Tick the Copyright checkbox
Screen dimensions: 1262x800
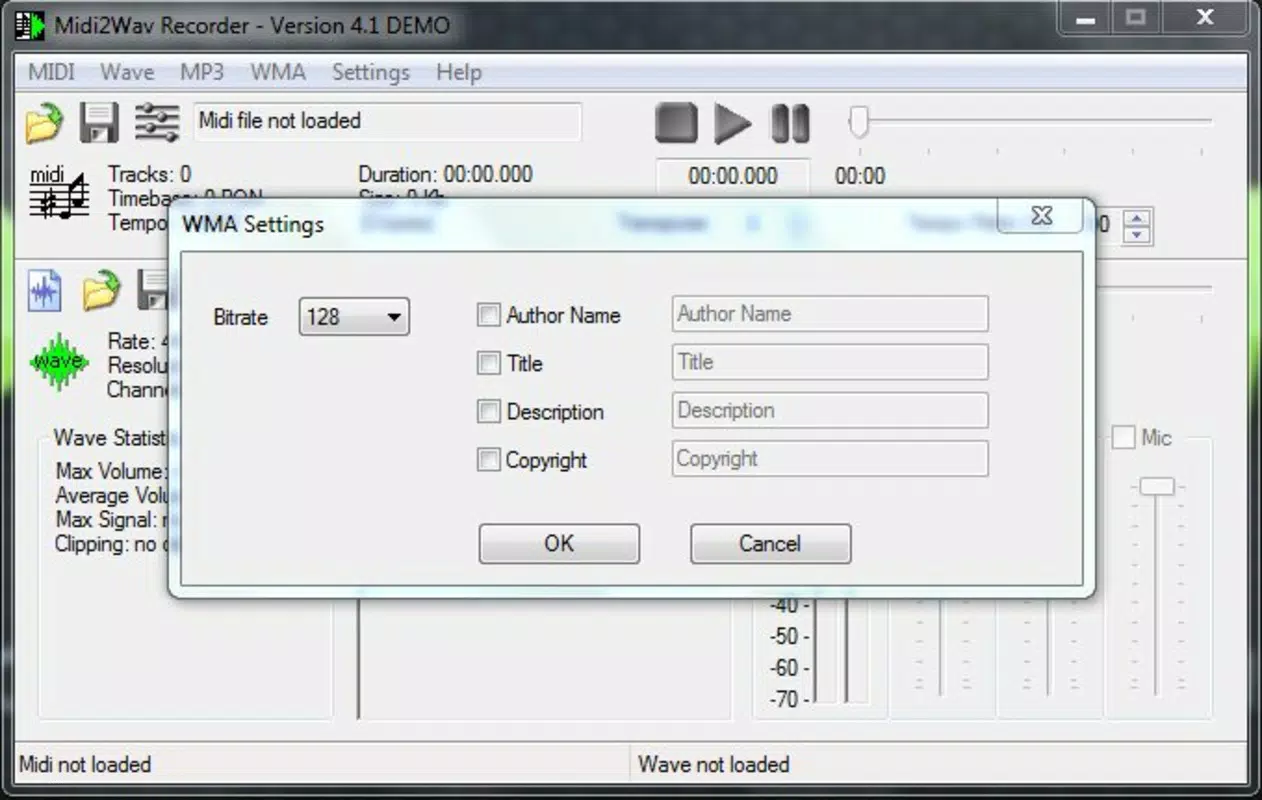point(488,460)
